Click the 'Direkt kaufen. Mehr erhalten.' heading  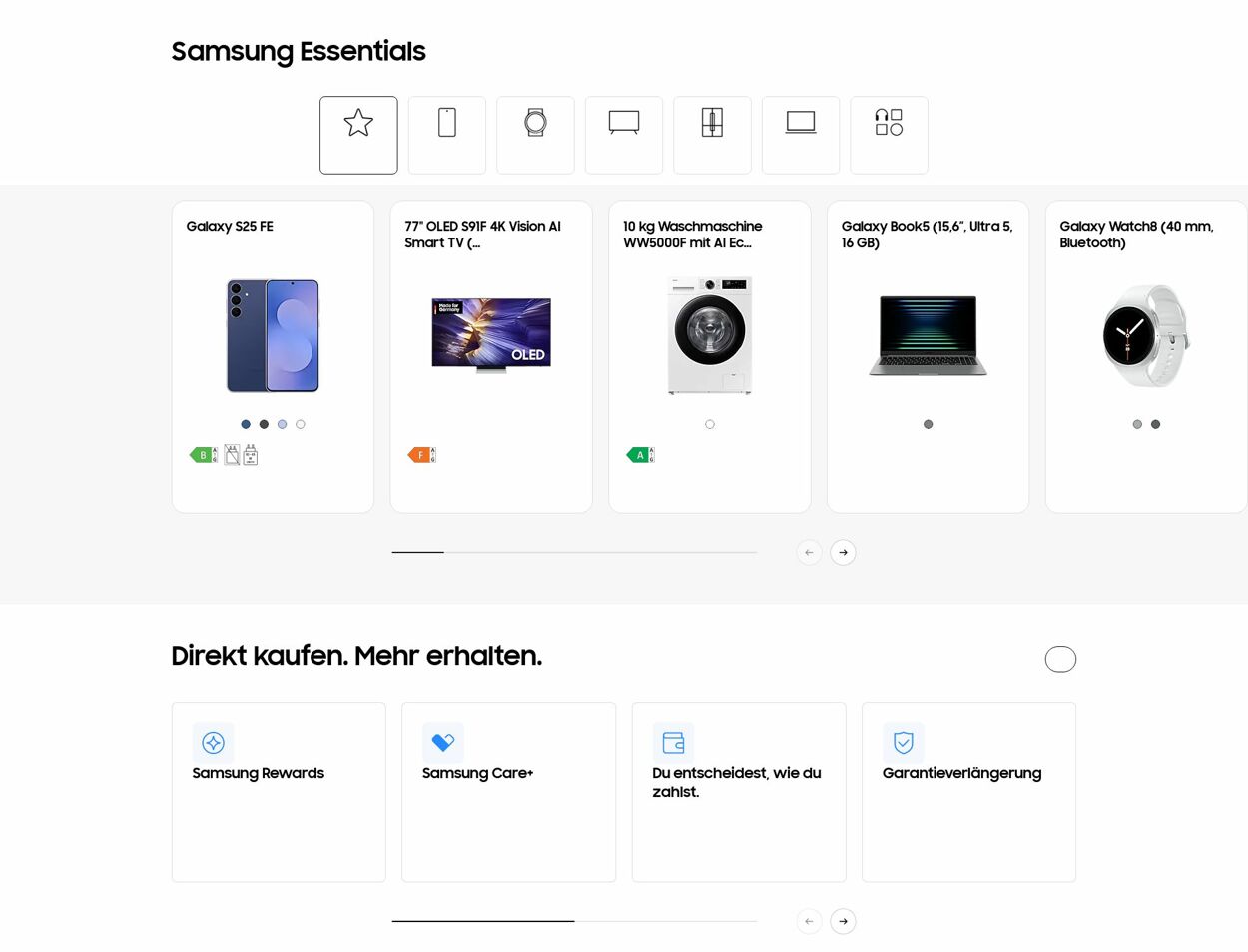click(x=356, y=656)
